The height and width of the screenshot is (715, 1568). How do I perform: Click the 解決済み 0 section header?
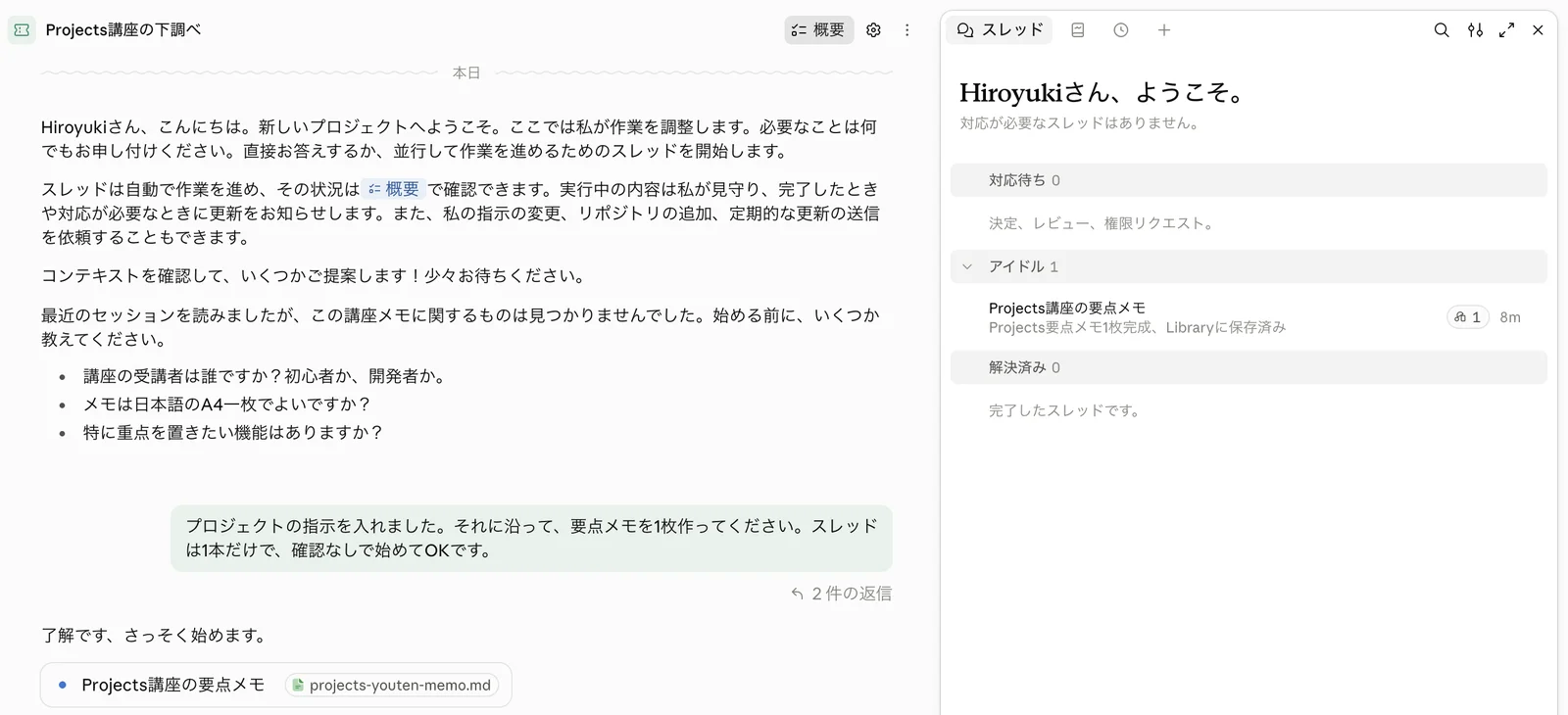click(1249, 367)
